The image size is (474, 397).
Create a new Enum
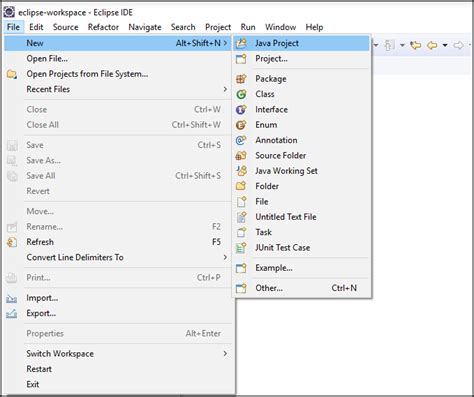coord(302,125)
